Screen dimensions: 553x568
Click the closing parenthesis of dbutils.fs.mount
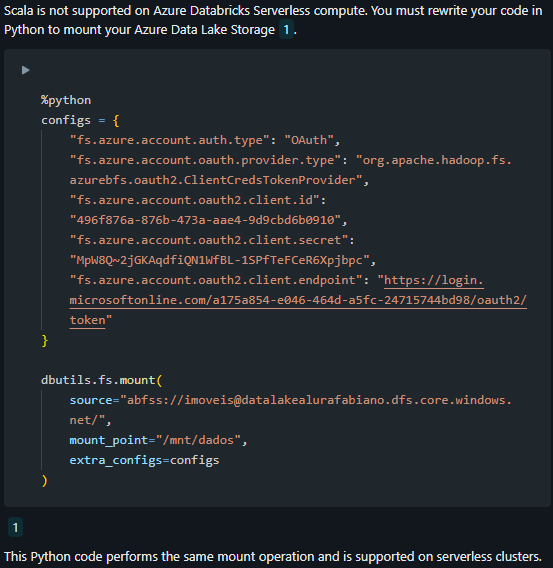45,480
